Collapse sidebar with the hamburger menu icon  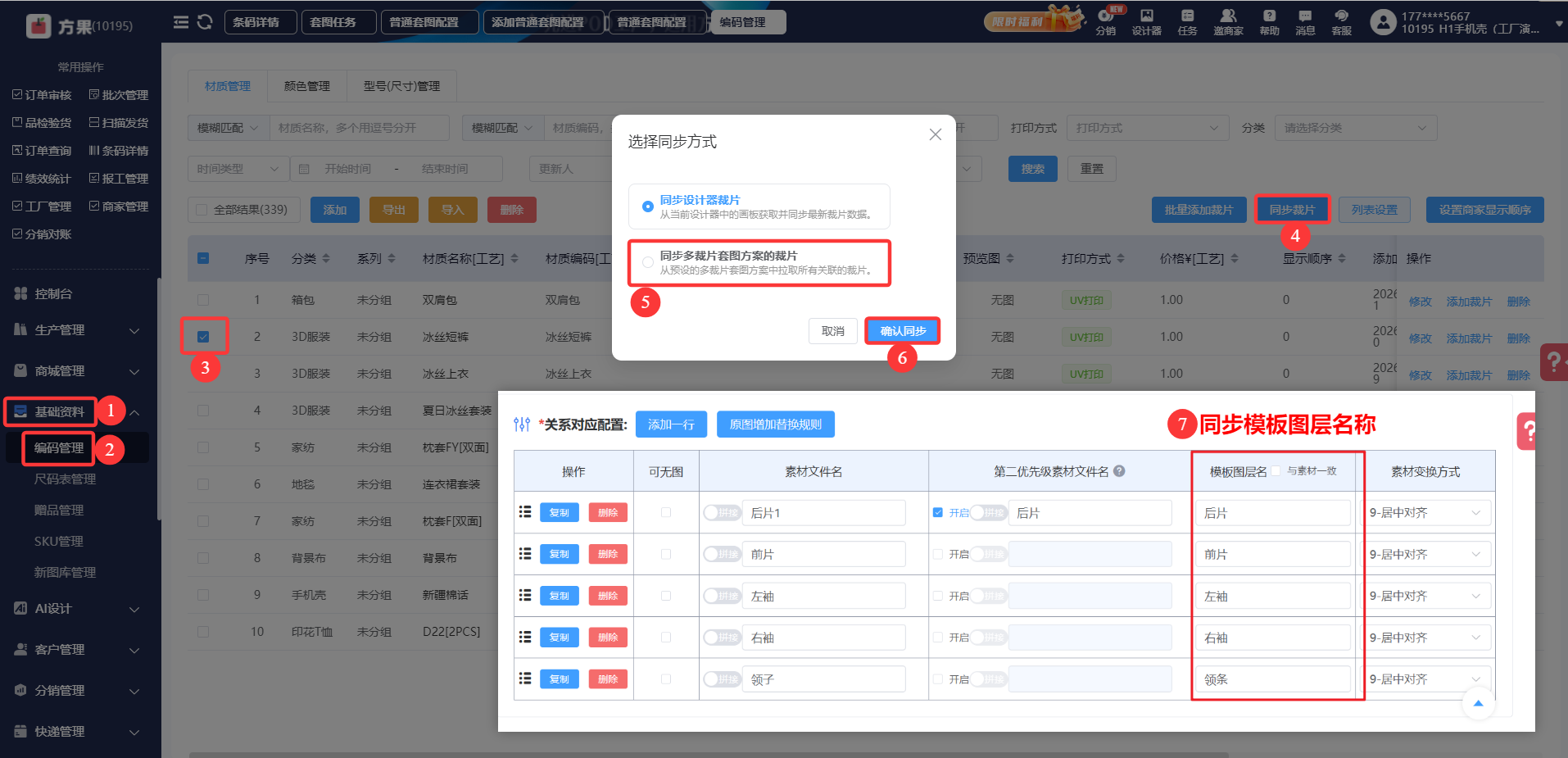[181, 22]
